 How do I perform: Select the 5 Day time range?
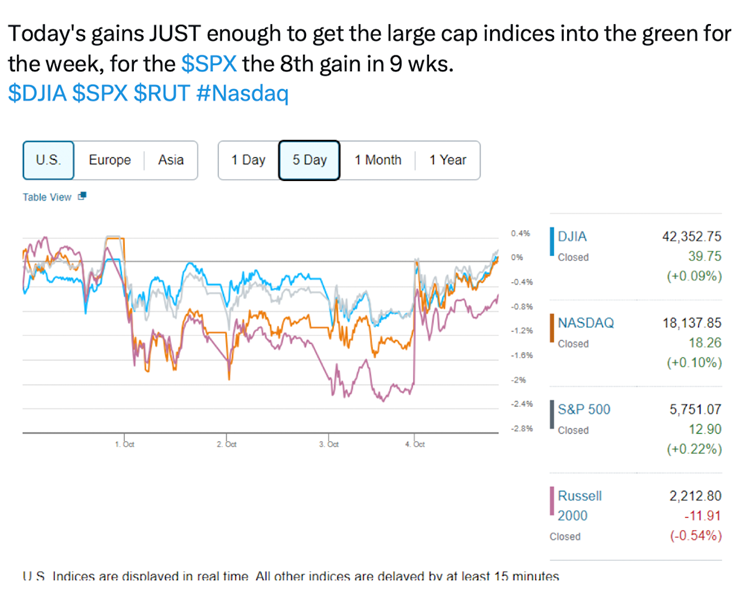click(x=309, y=160)
